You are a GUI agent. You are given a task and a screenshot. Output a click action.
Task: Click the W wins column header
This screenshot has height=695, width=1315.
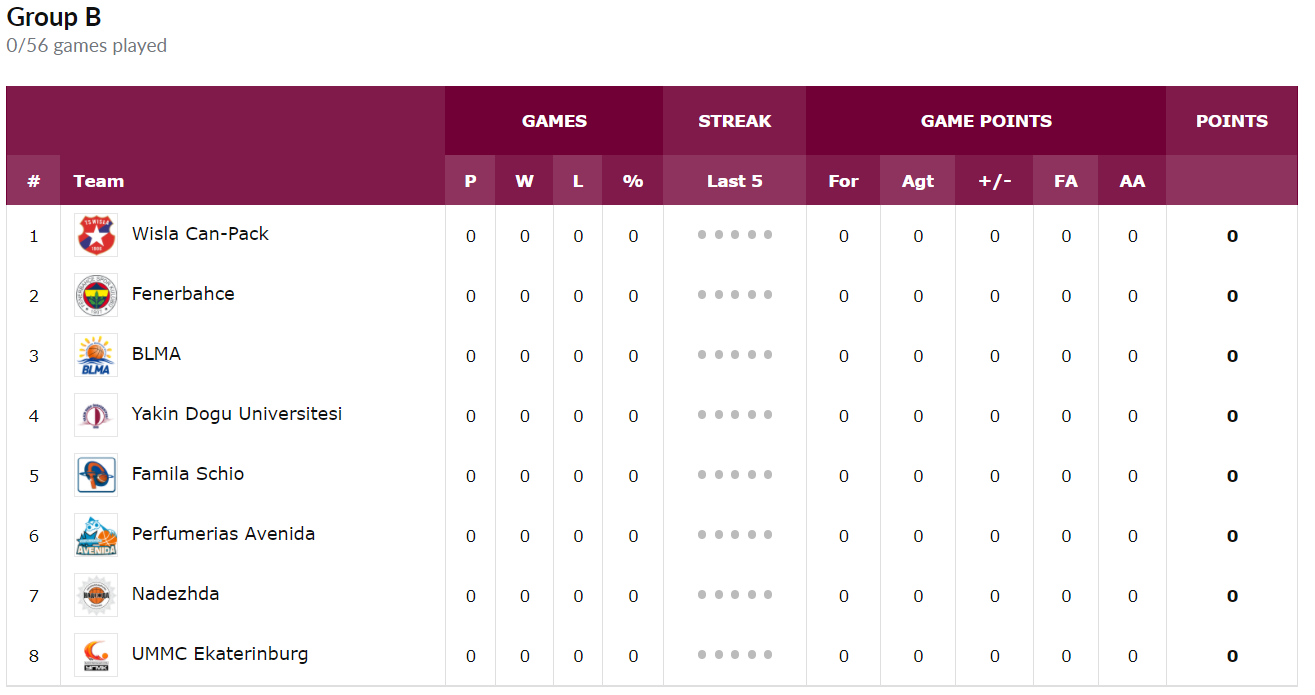point(525,181)
